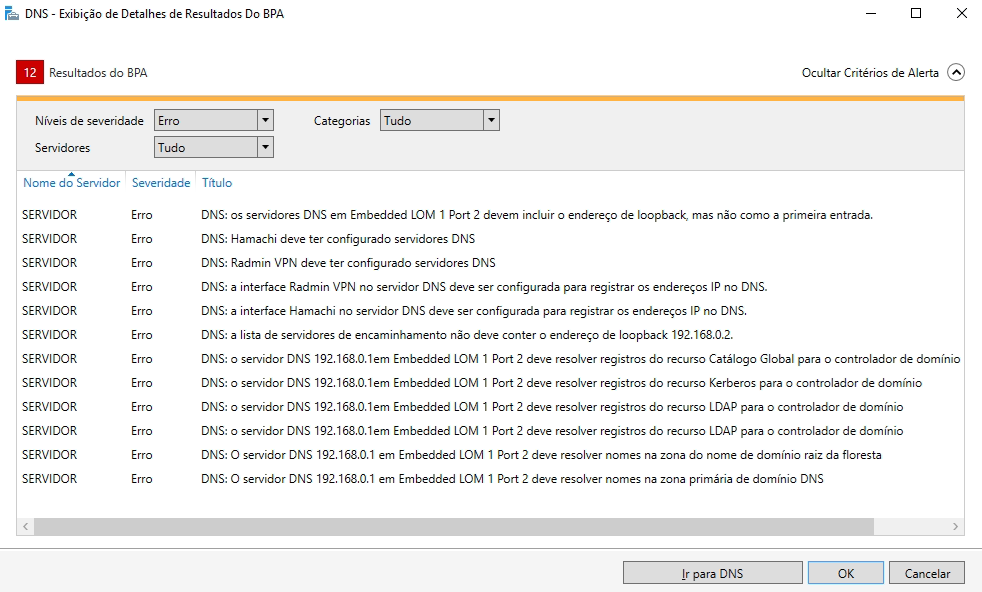Select row Hamachi deve ter configurado servidores DNS
The image size is (982, 592).
coord(491,239)
